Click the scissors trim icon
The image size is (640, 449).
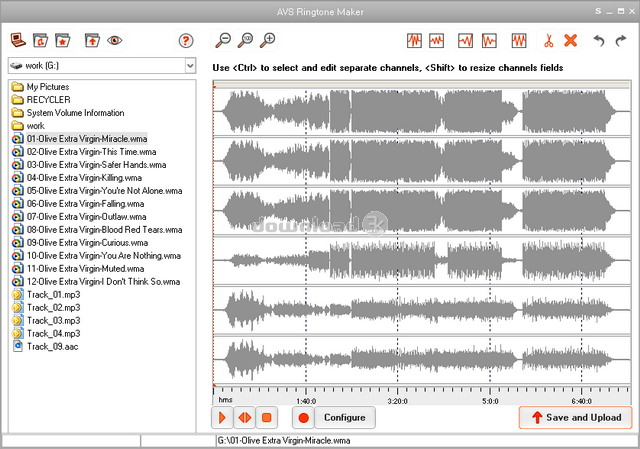tap(549, 40)
